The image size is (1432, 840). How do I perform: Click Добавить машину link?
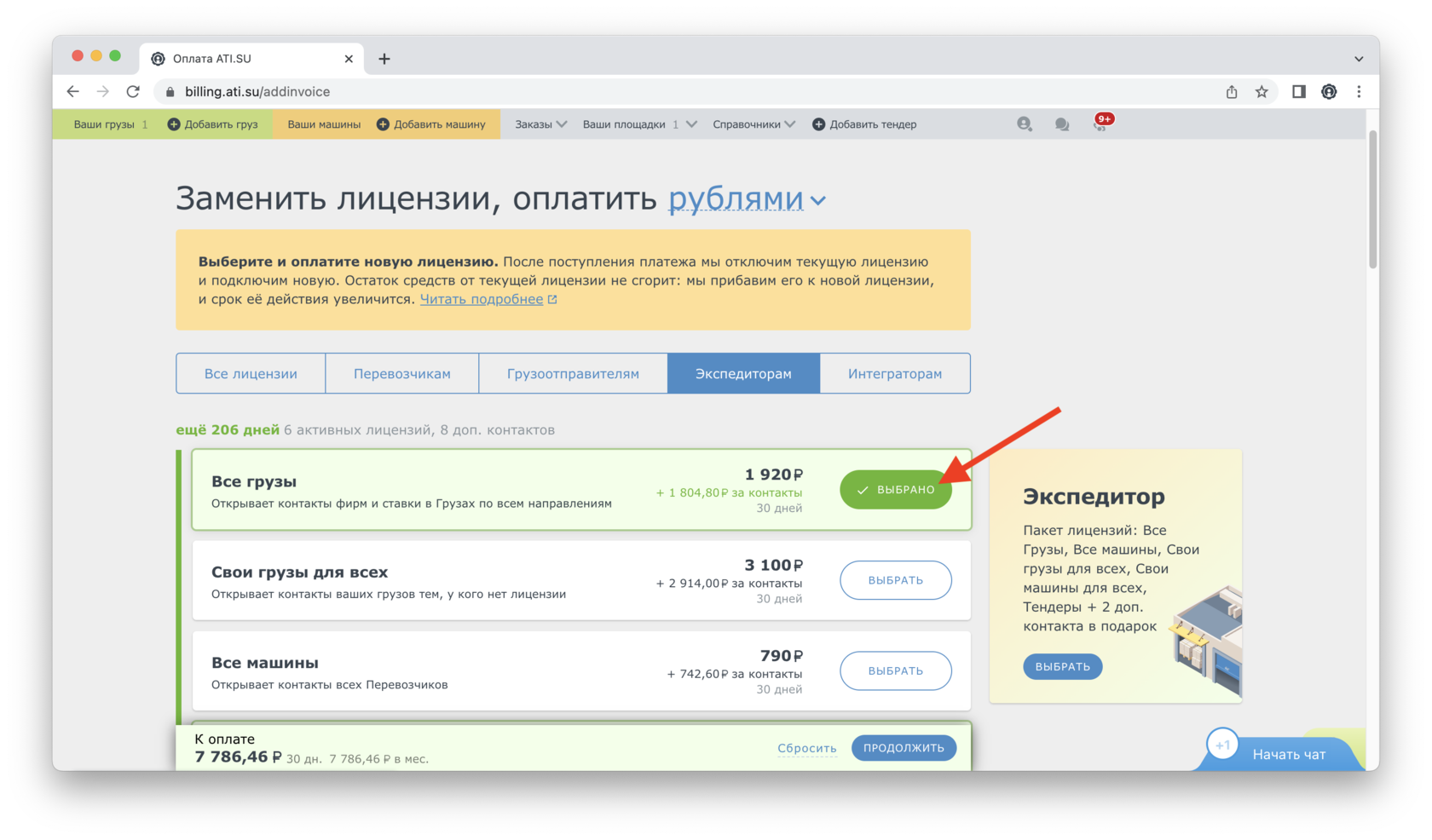pyautogui.click(x=440, y=124)
